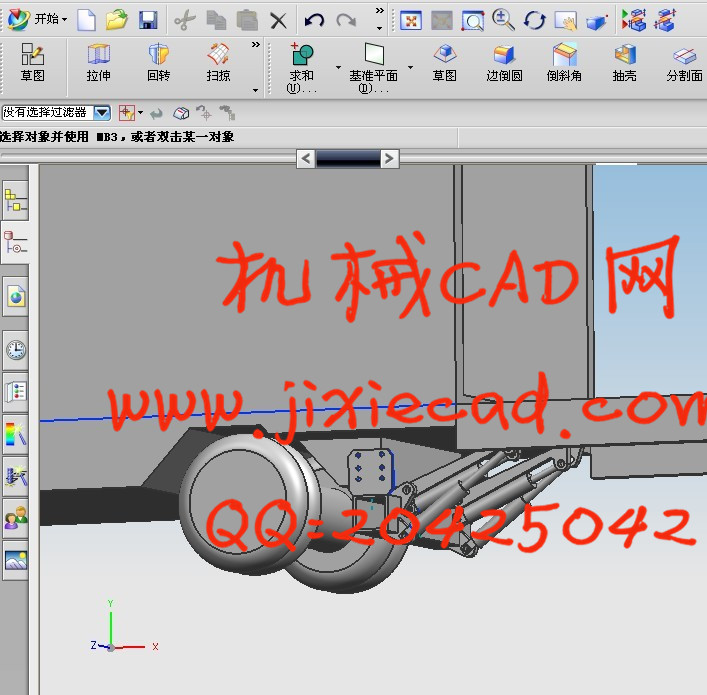Toggle the Zoom magnifier tool

tap(504, 19)
